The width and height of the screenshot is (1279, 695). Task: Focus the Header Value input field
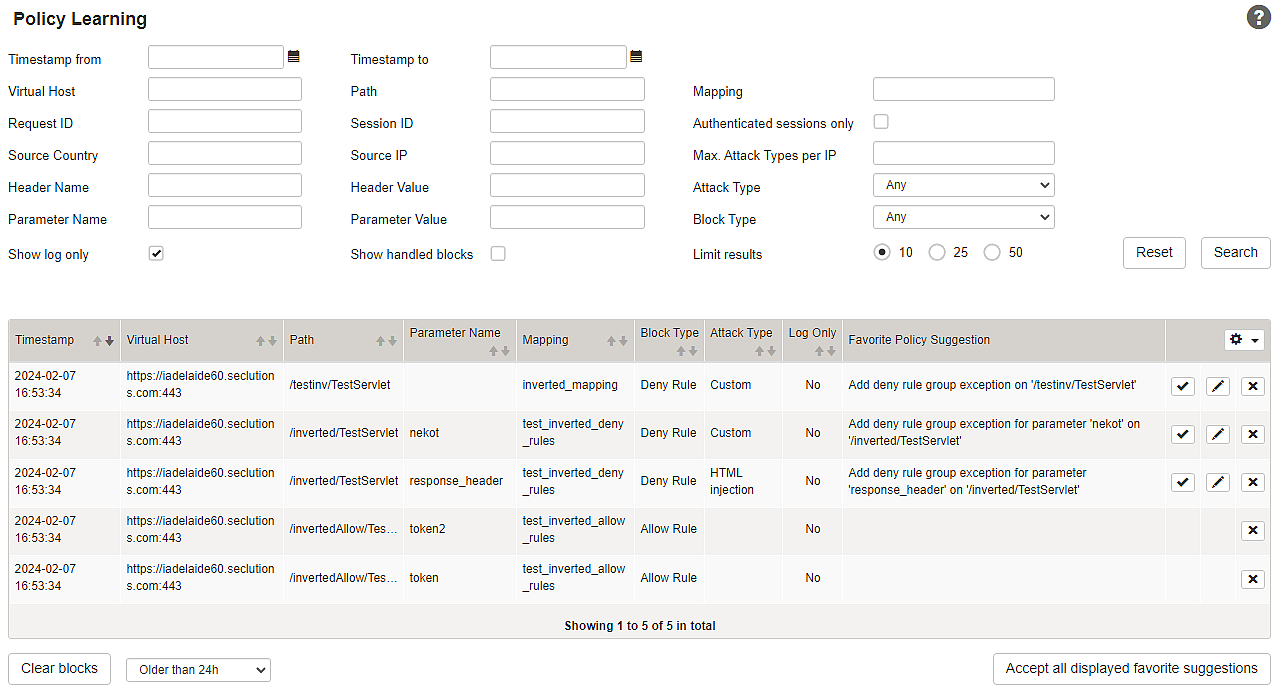coord(567,185)
